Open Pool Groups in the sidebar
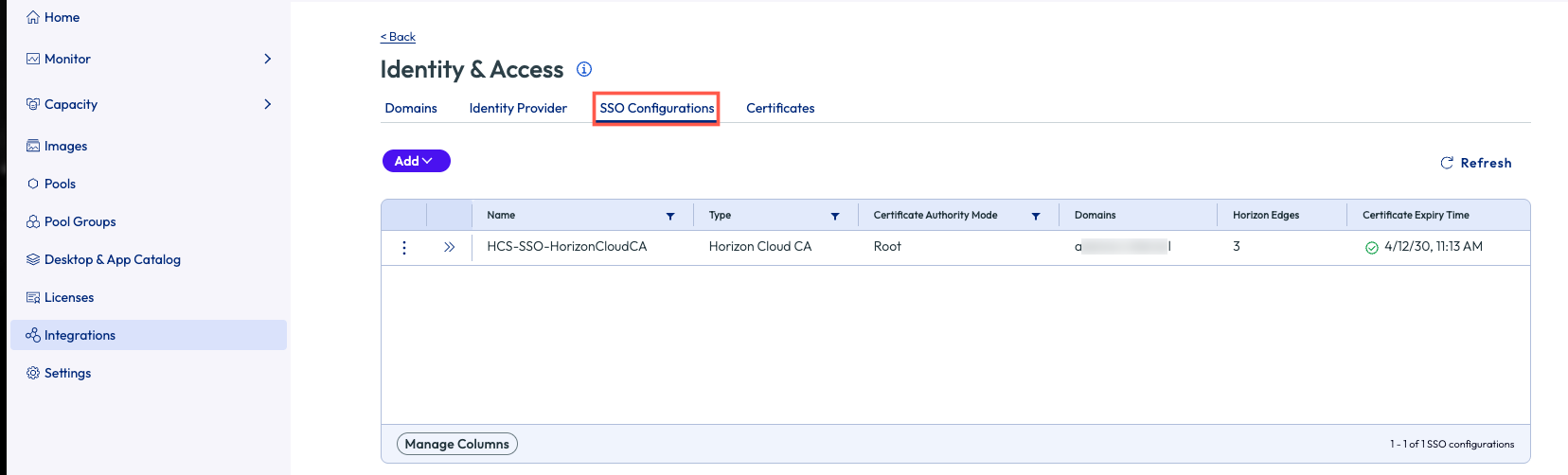This screenshot has width=1568, height=475. click(80, 221)
